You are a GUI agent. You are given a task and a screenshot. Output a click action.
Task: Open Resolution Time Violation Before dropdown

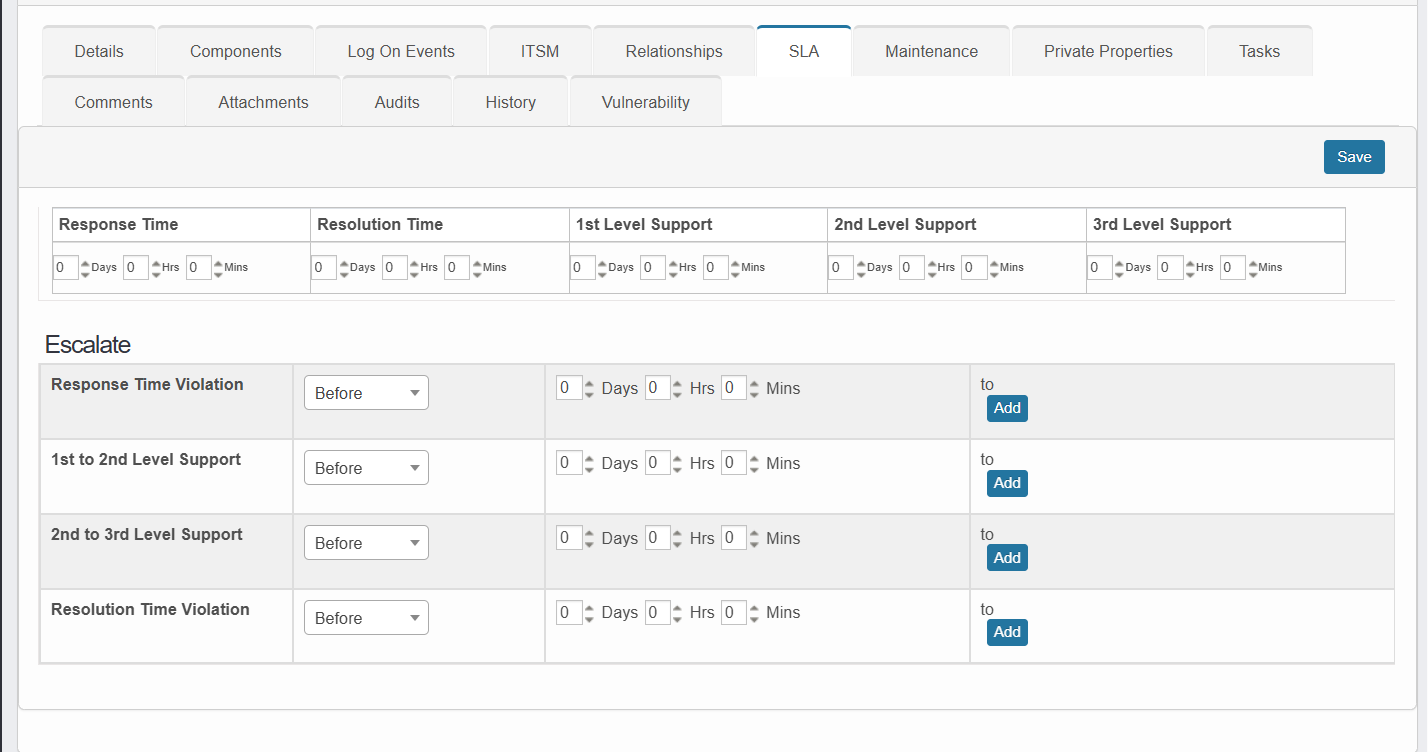[366, 618]
